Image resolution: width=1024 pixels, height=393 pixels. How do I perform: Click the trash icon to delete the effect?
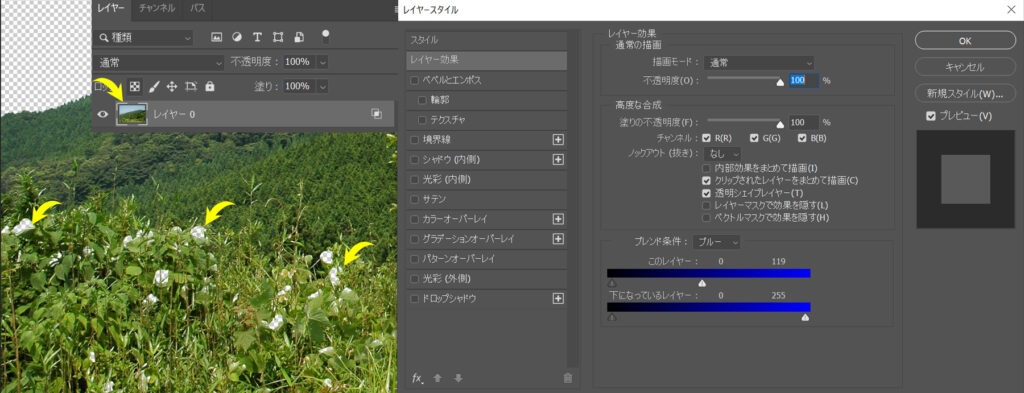(x=568, y=378)
